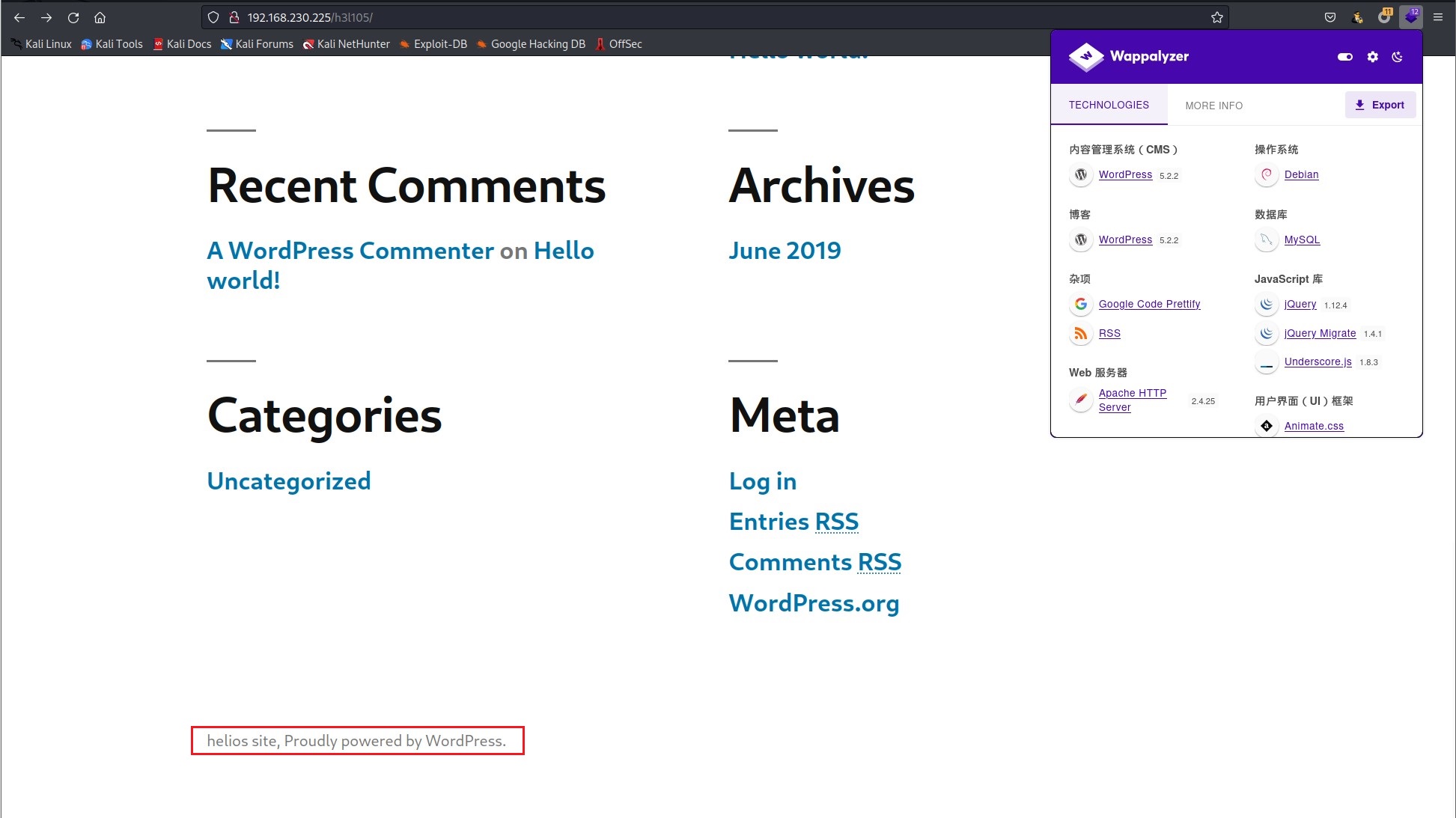Open the Kali Forums bookmark
Image resolution: width=1456 pixels, height=818 pixels.
257,44
